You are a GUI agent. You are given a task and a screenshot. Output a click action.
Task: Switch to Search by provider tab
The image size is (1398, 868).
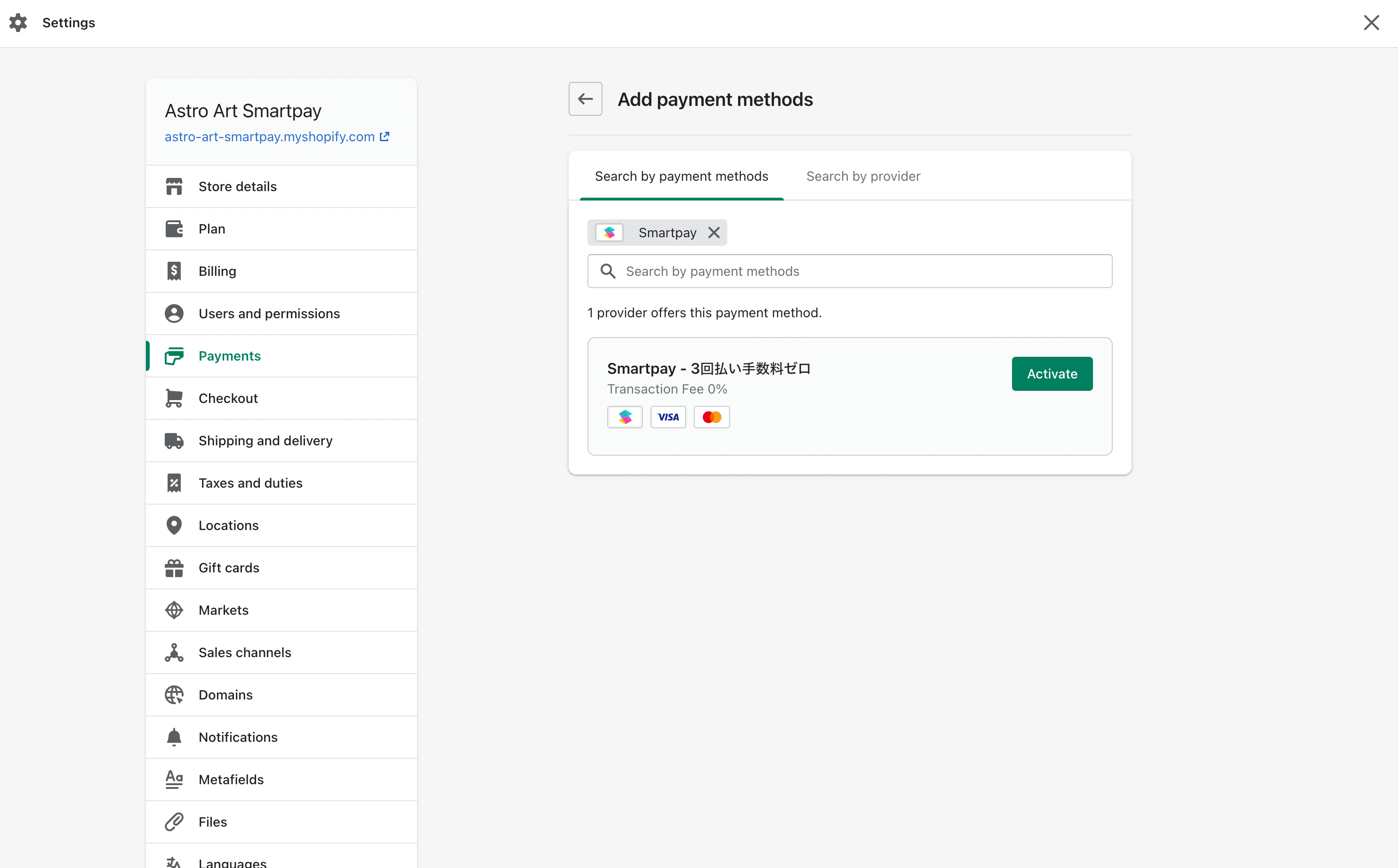tap(862, 176)
